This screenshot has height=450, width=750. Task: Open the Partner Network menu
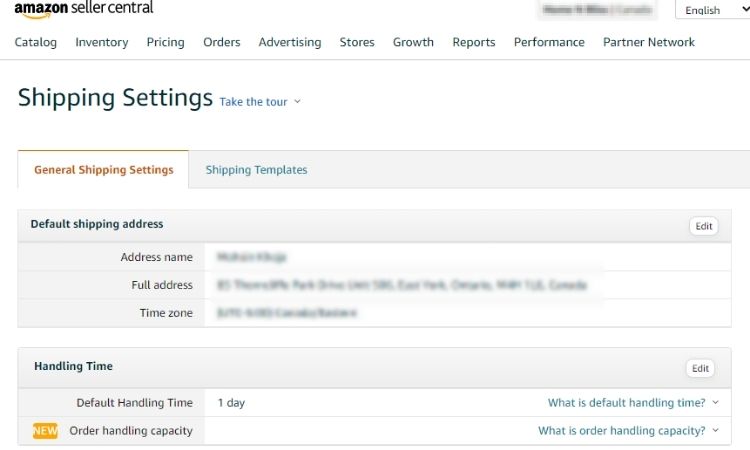(x=649, y=42)
